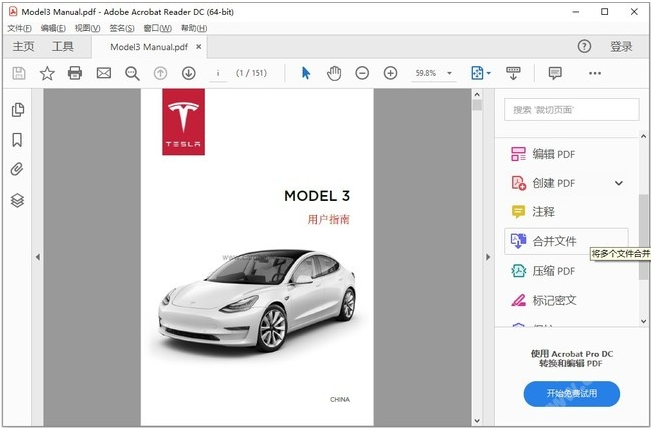This screenshot has height=431, width=654.
Task: Open the bookmarks panel icon
Action: (x=17, y=140)
